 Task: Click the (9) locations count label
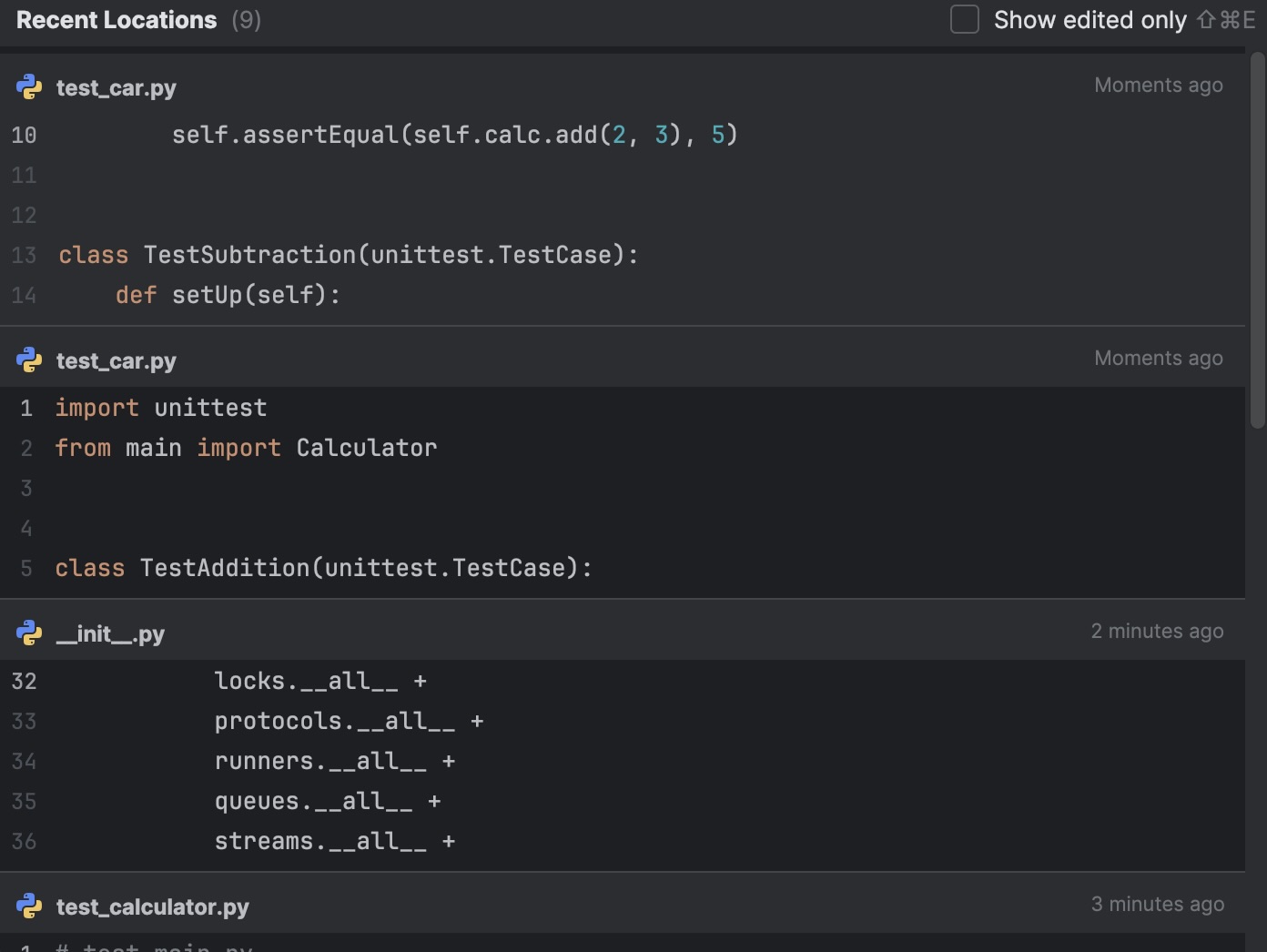(246, 20)
